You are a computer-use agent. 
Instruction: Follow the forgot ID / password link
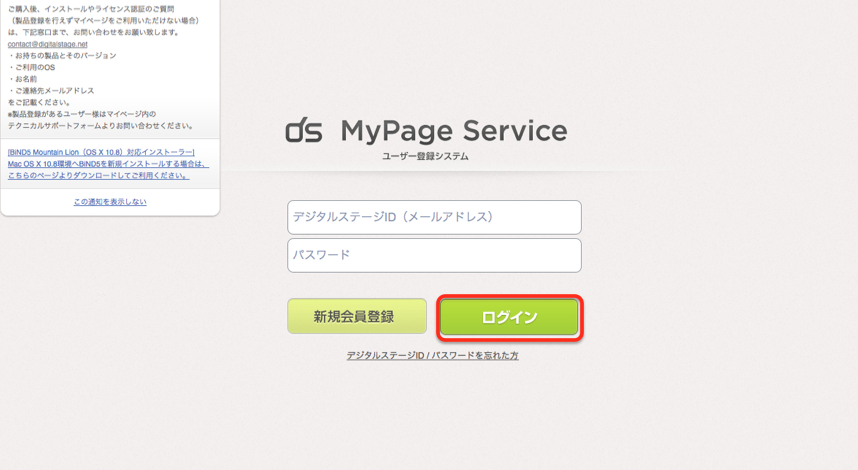pyautogui.click(x=432, y=356)
